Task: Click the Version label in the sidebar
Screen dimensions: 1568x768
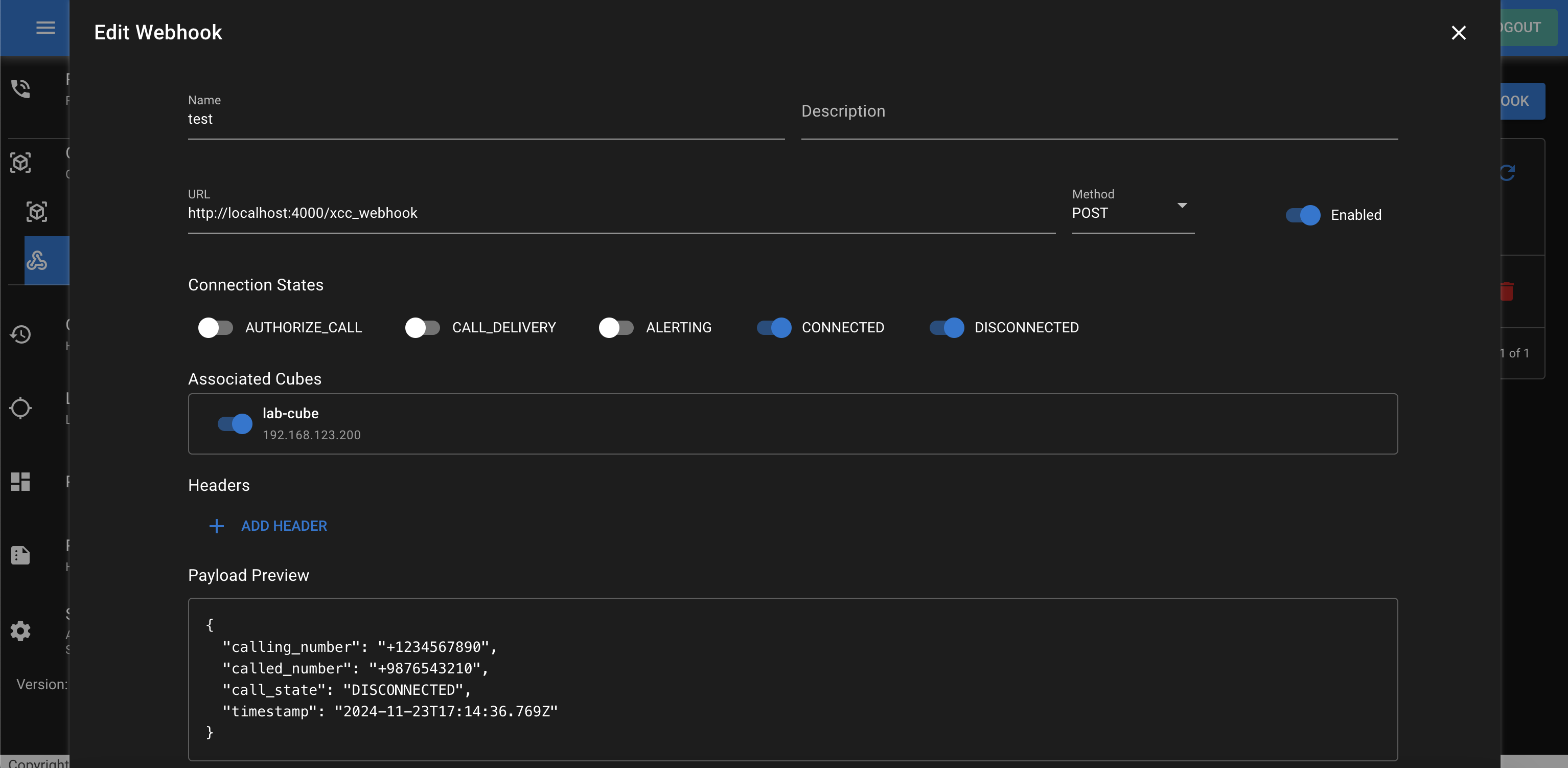Action: point(42,685)
